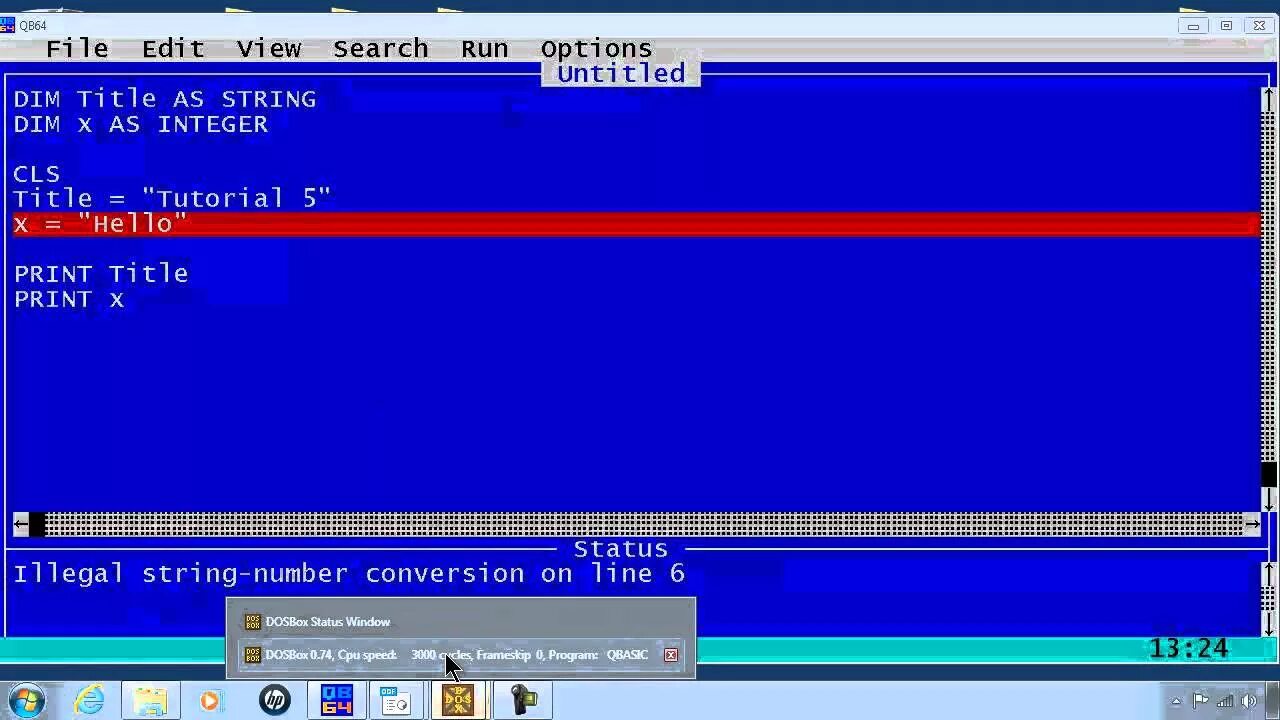Click the horizontal scrollbar thumb block

(37, 523)
